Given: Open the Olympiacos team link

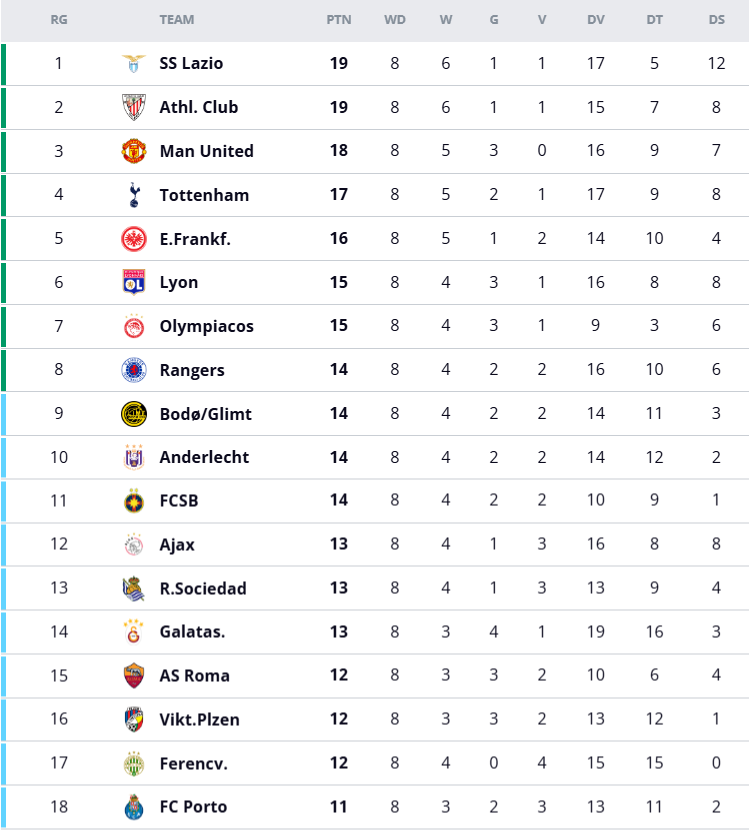Looking at the screenshot, I should [206, 326].
